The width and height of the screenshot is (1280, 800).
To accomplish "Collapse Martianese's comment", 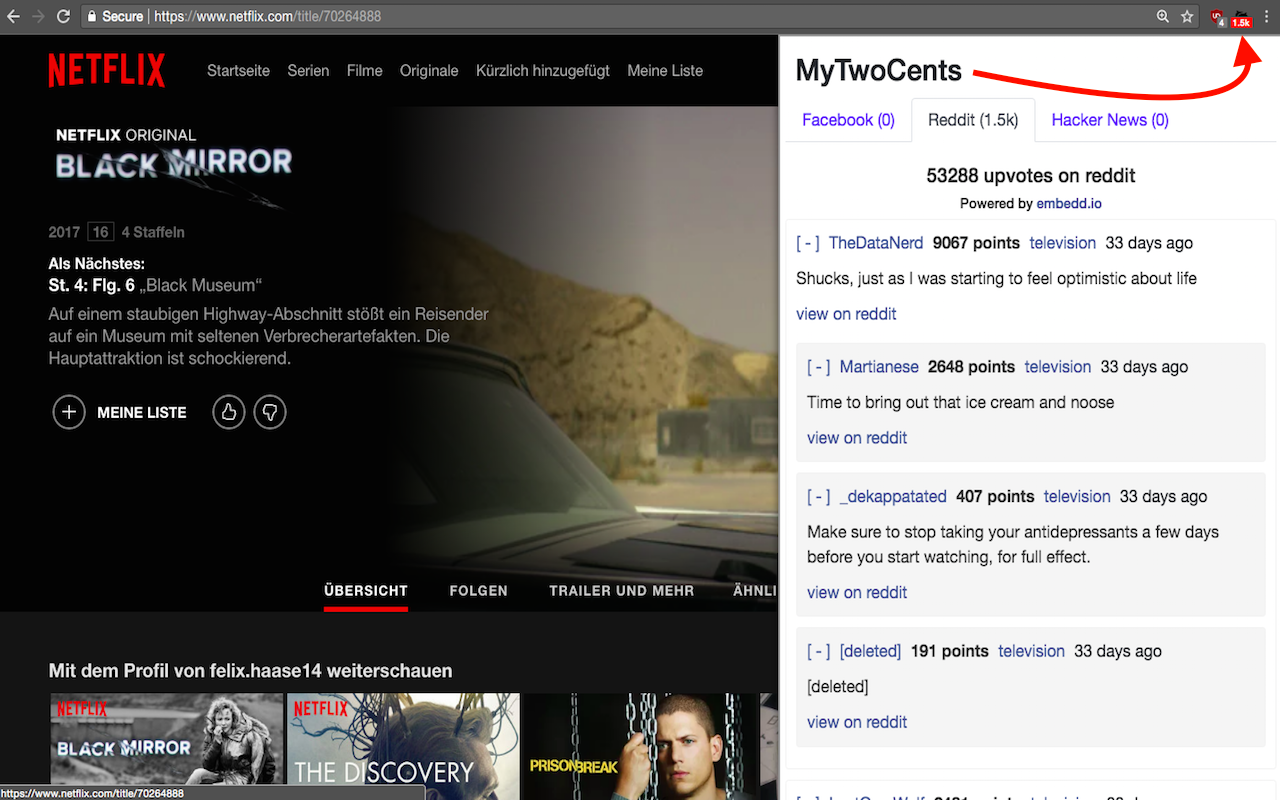I will 818,367.
